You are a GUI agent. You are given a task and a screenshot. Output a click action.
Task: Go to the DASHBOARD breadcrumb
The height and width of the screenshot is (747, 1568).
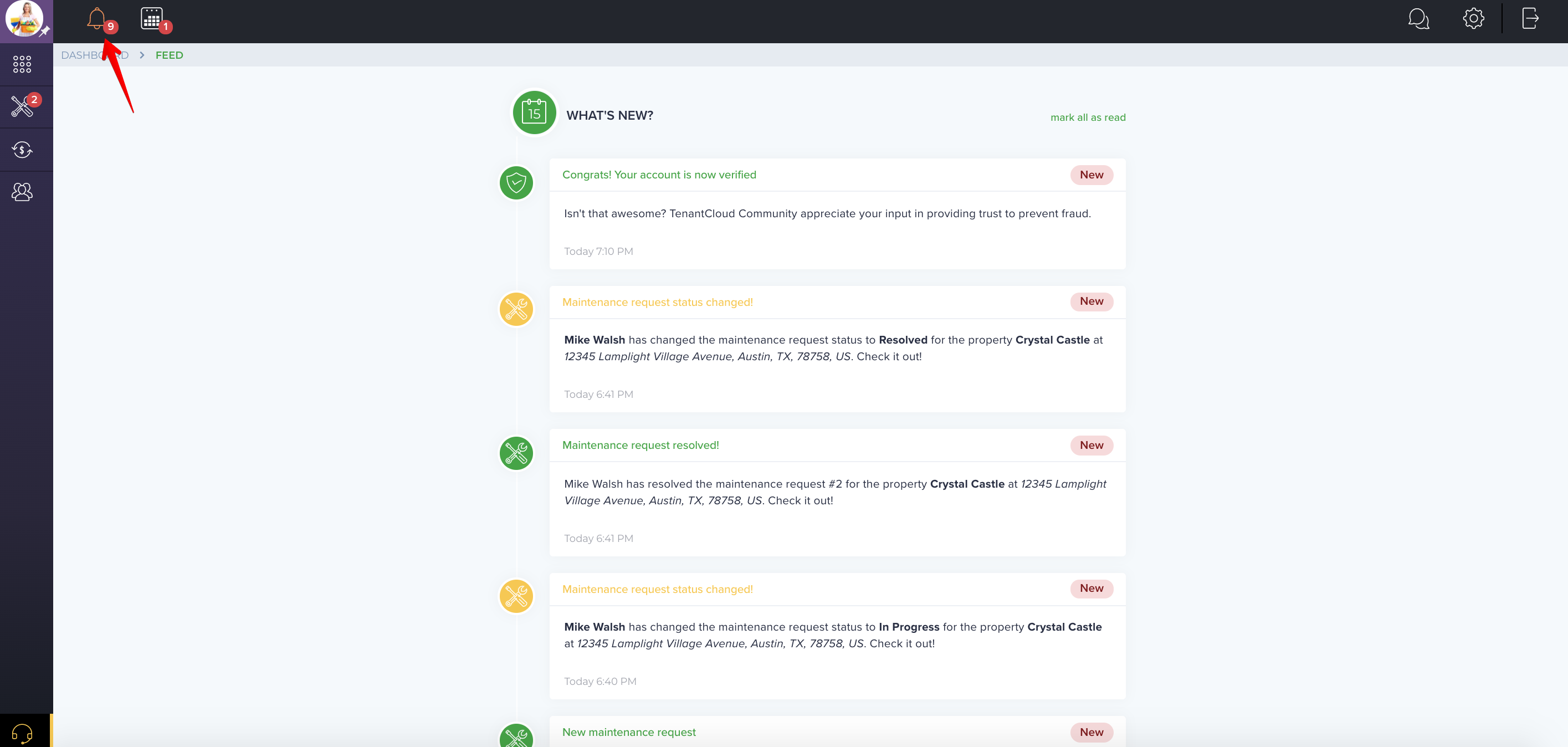tap(95, 55)
